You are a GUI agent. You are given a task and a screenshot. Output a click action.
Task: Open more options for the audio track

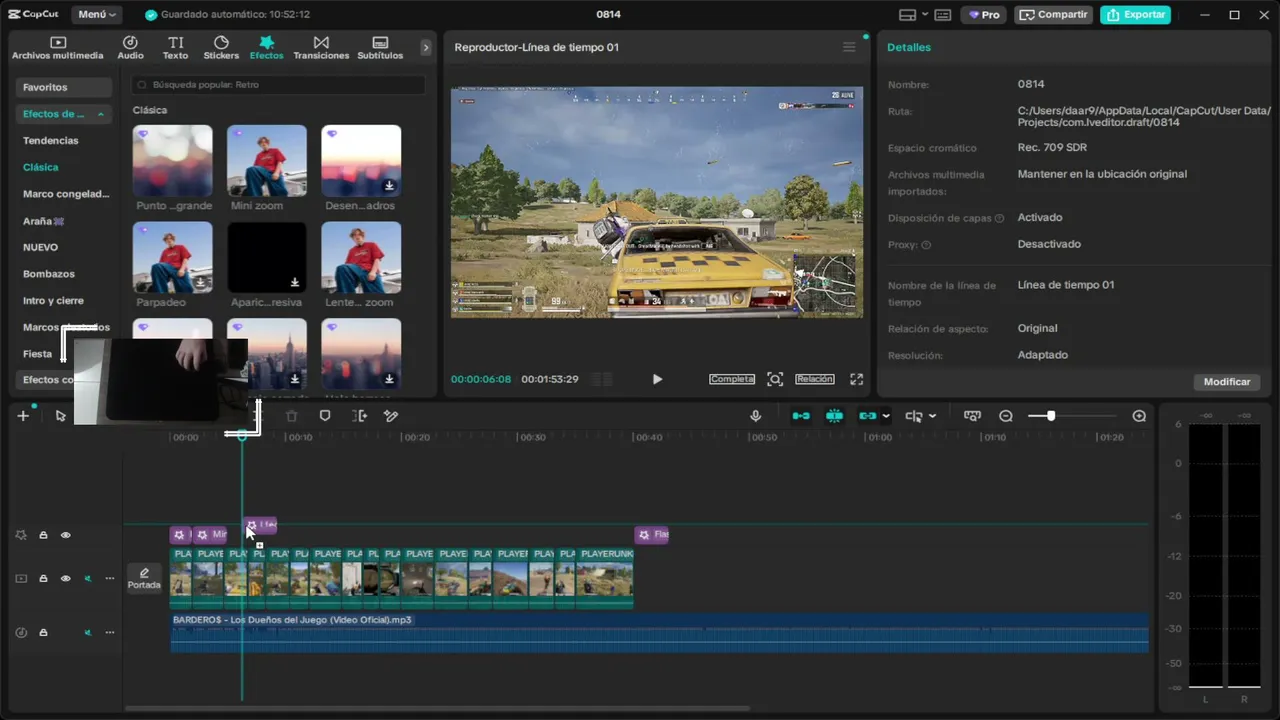point(110,633)
